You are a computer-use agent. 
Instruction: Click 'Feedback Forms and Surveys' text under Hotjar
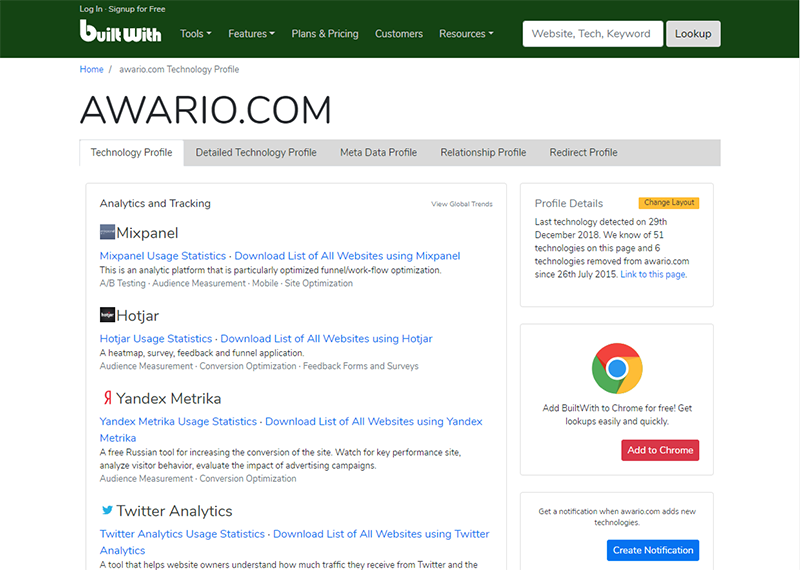(361, 366)
